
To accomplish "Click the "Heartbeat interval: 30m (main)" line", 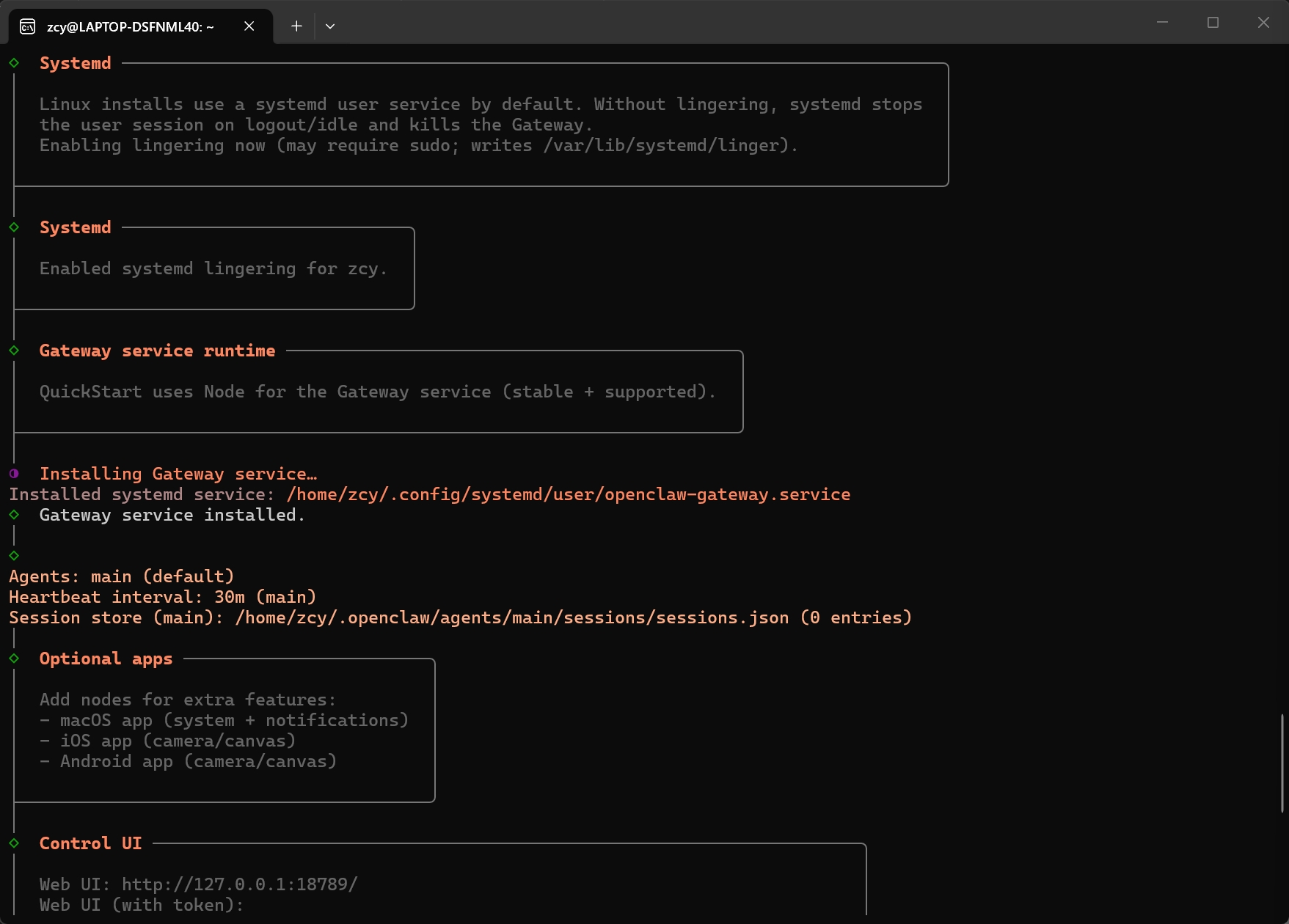I will pos(163,597).
